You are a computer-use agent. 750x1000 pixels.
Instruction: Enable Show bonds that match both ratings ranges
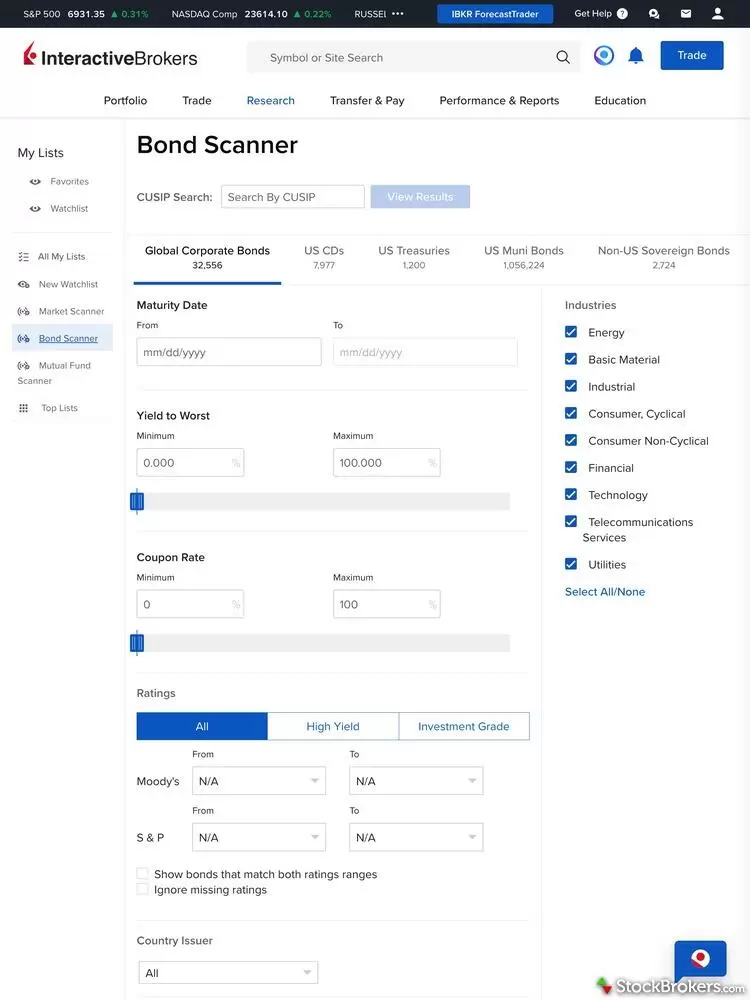pyautogui.click(x=143, y=873)
